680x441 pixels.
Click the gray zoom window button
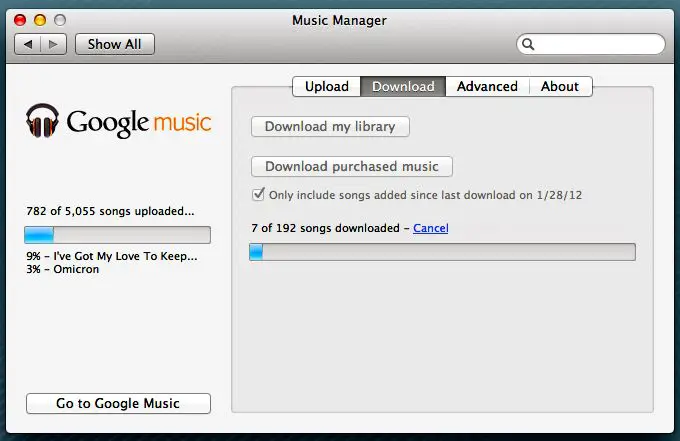[x=60, y=20]
